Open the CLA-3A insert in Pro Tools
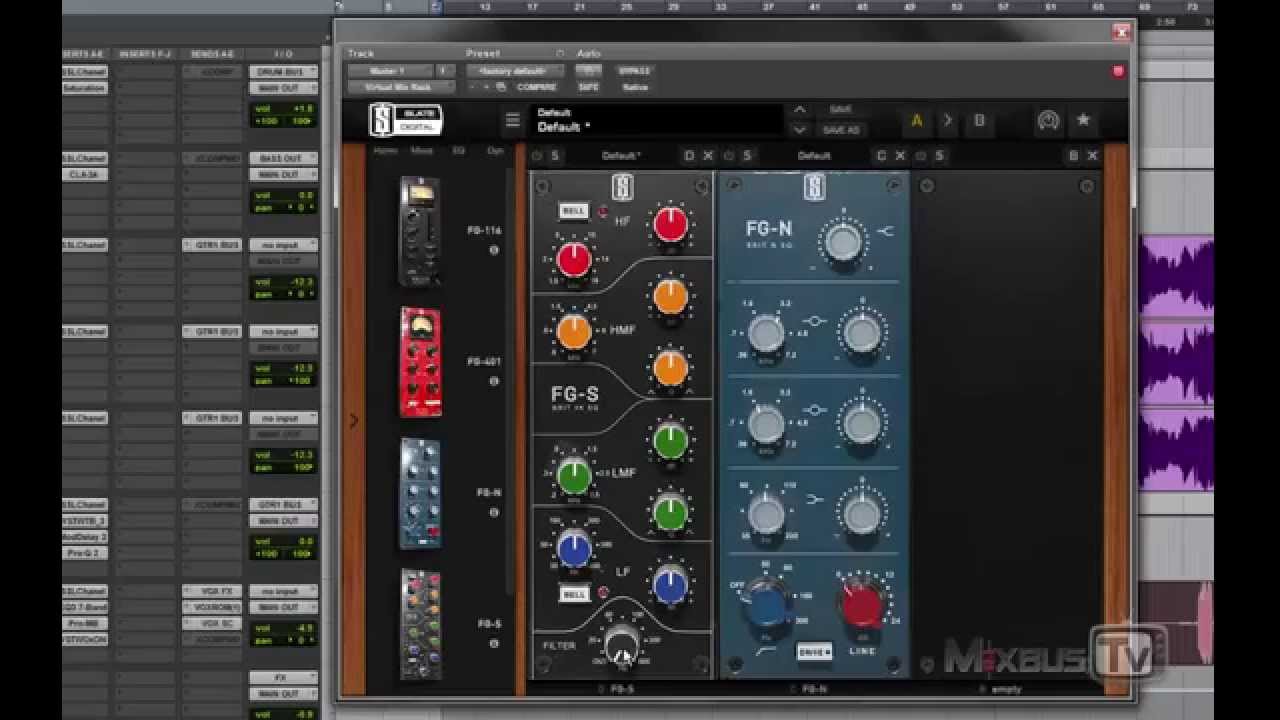Screen dimensions: 1280x720 point(85,174)
